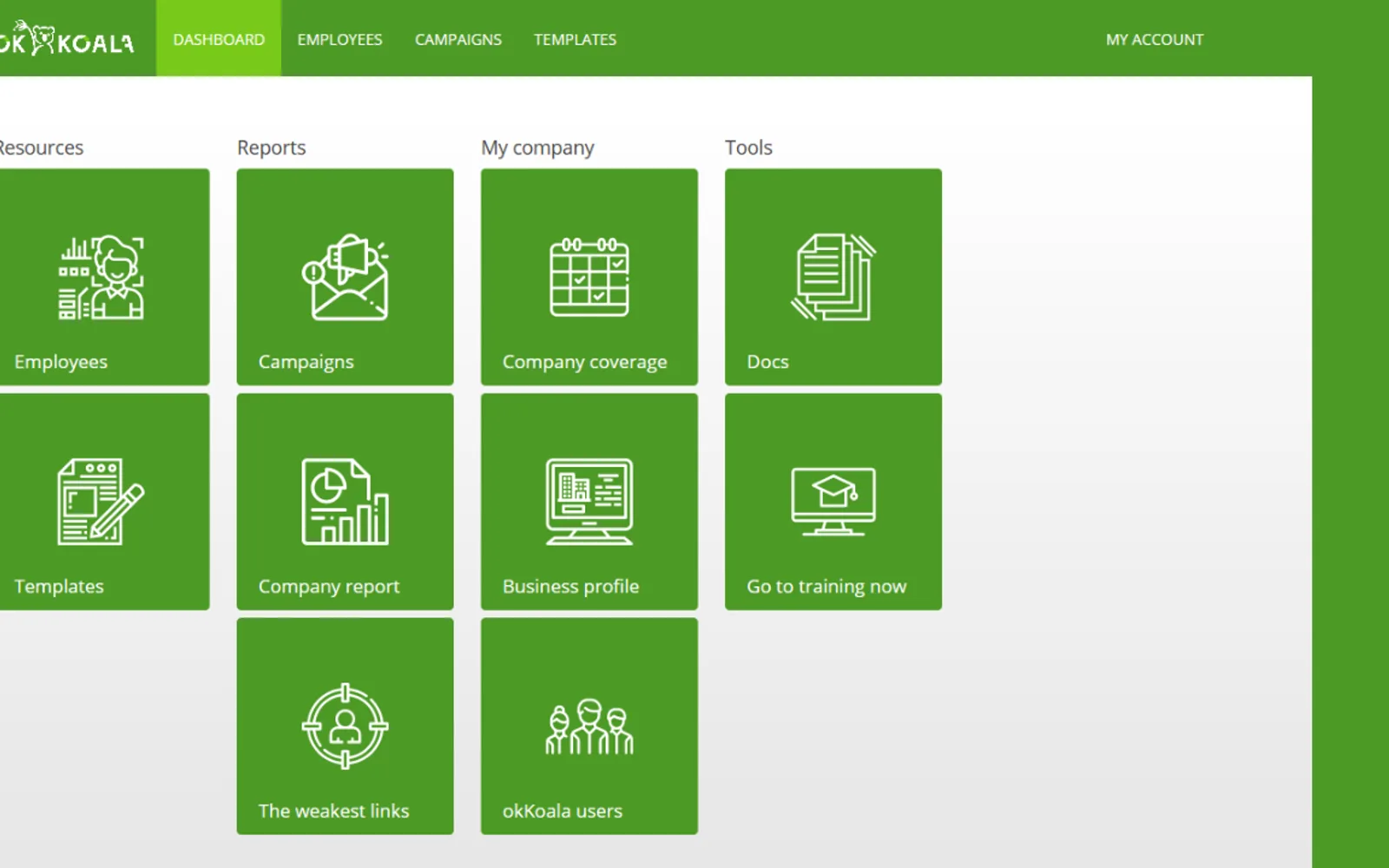Image resolution: width=1389 pixels, height=868 pixels.
Task: Click the 'Company report' tile label
Action: [x=329, y=587]
